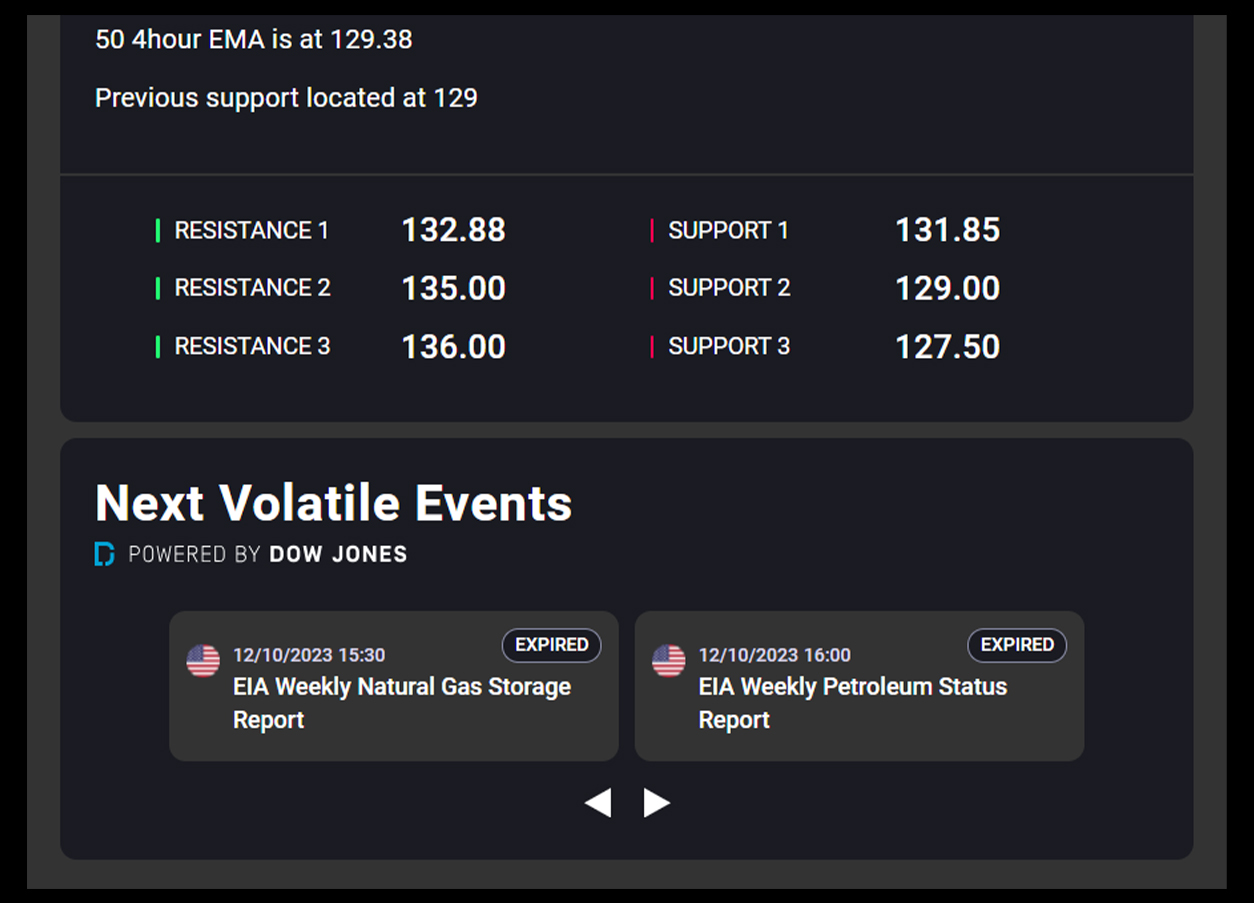Click the 12/10/2023 15:30 event date
This screenshot has height=903, width=1254.
[x=309, y=655]
